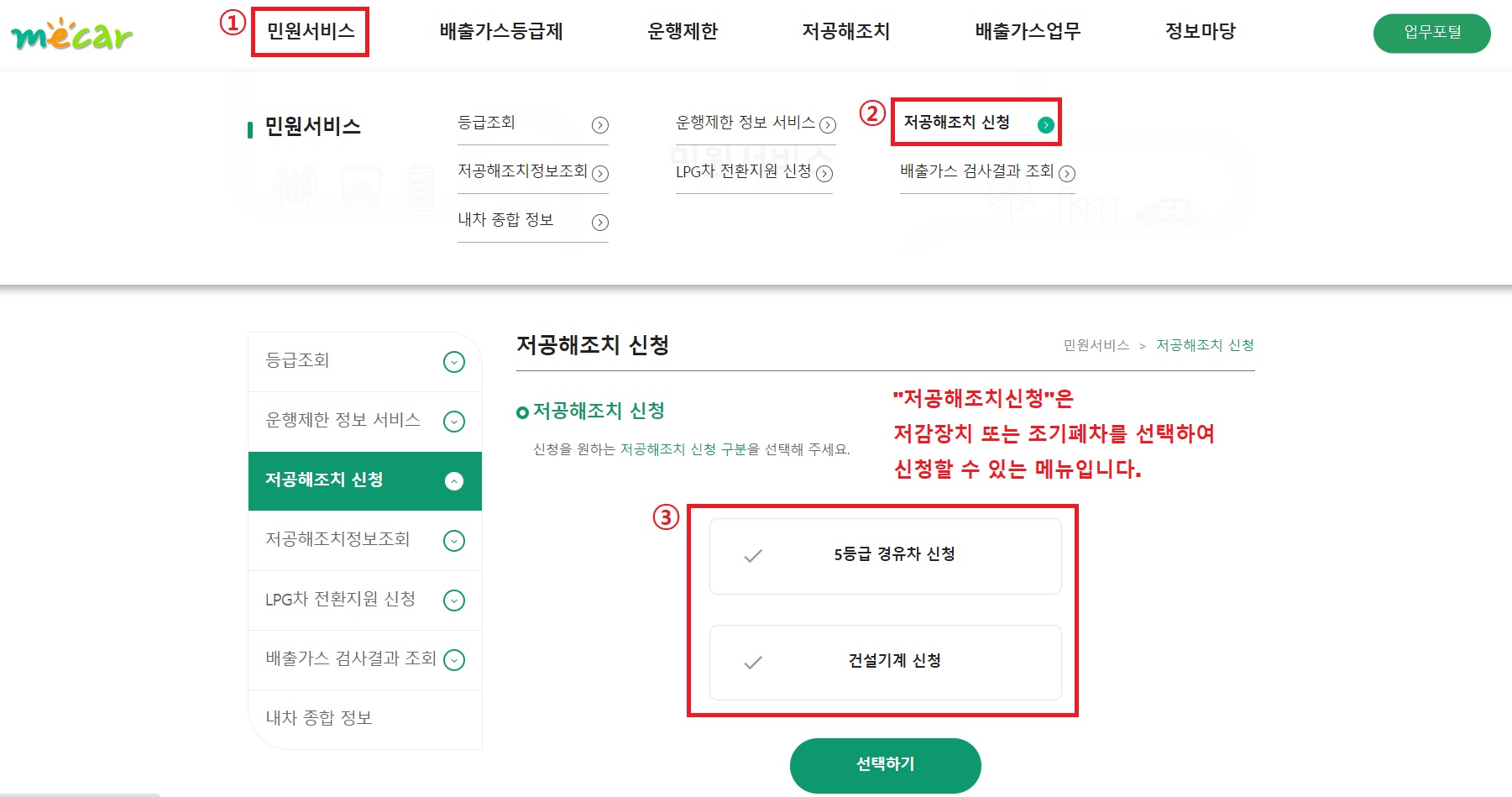
Task: Click the mecar logo
Action: point(71,35)
